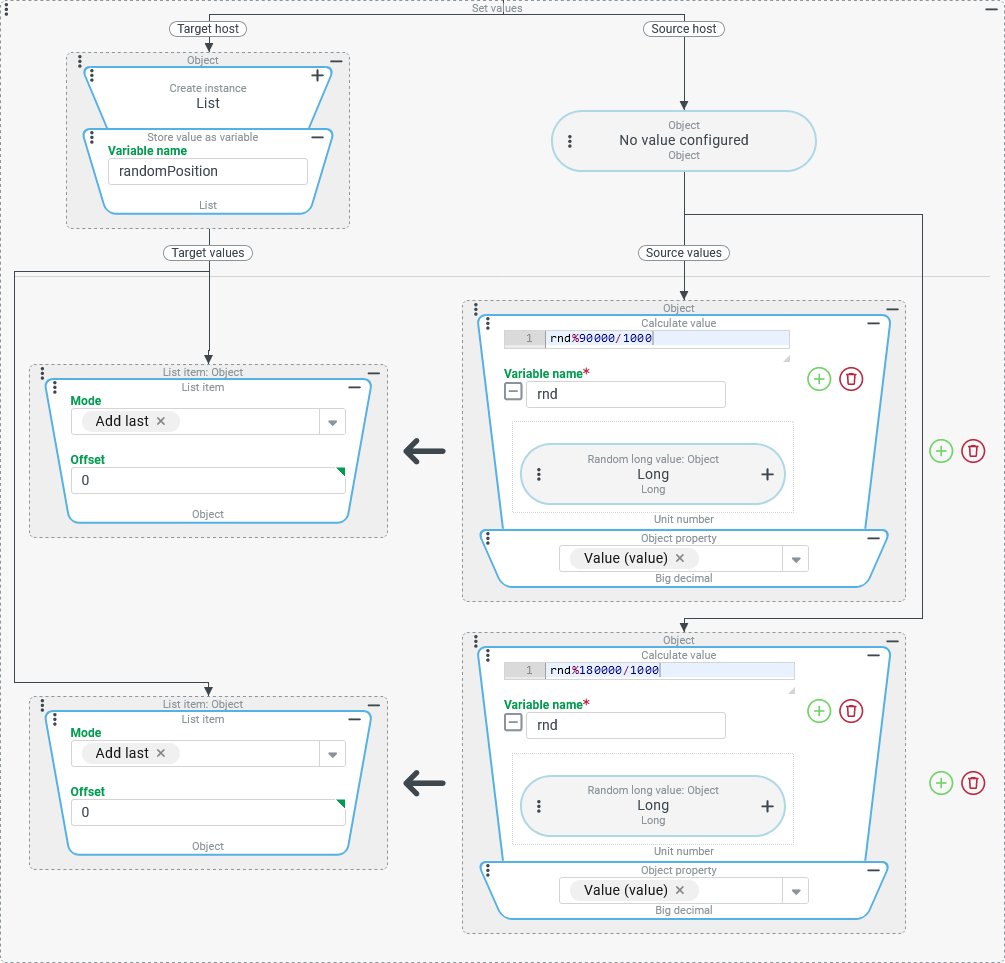Remove Value (value) from first Object property
The width and height of the screenshot is (1005, 963).
680,558
